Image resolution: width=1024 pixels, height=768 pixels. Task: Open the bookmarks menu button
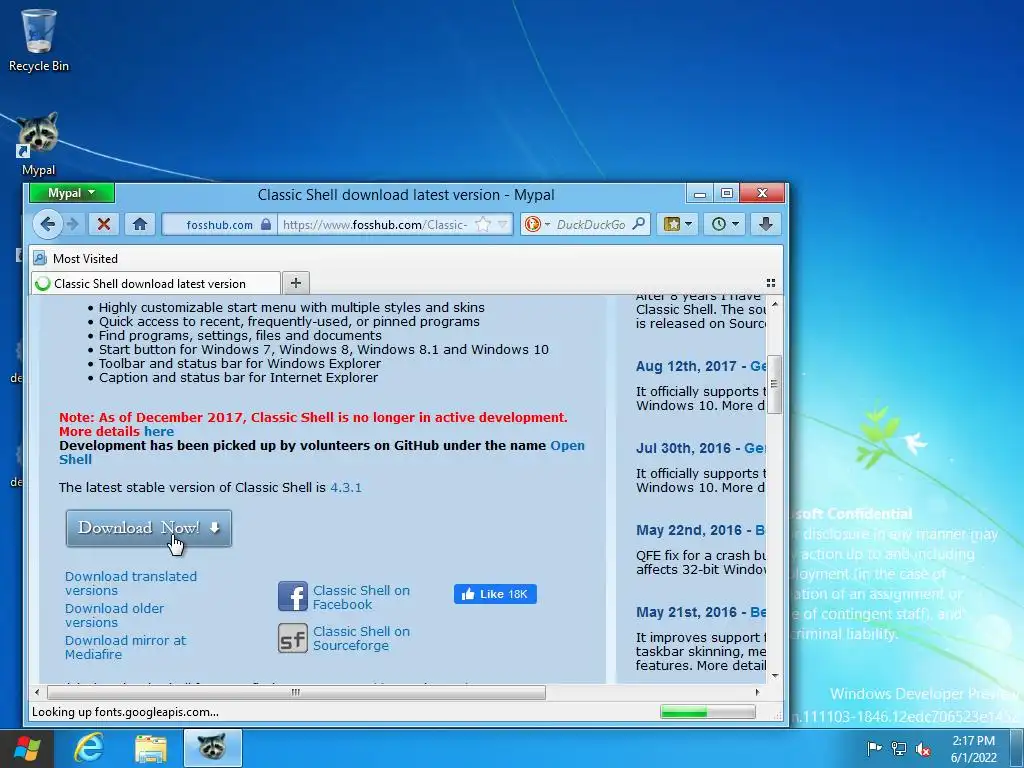coord(677,224)
